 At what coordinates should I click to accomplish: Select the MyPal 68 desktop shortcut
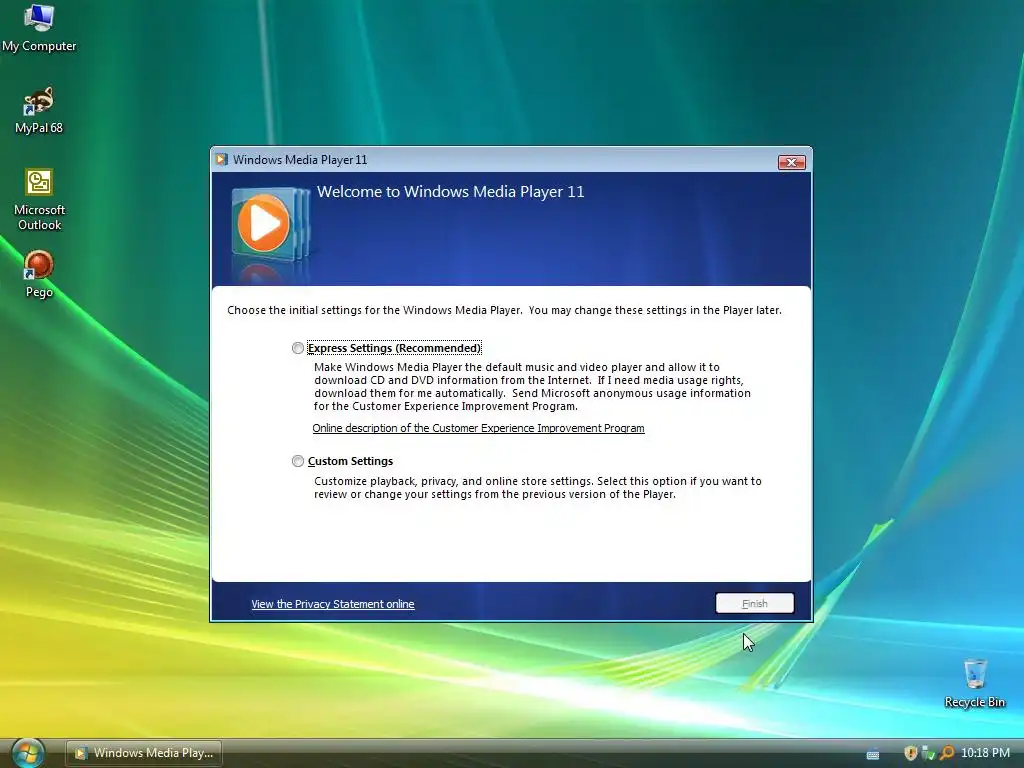39,111
